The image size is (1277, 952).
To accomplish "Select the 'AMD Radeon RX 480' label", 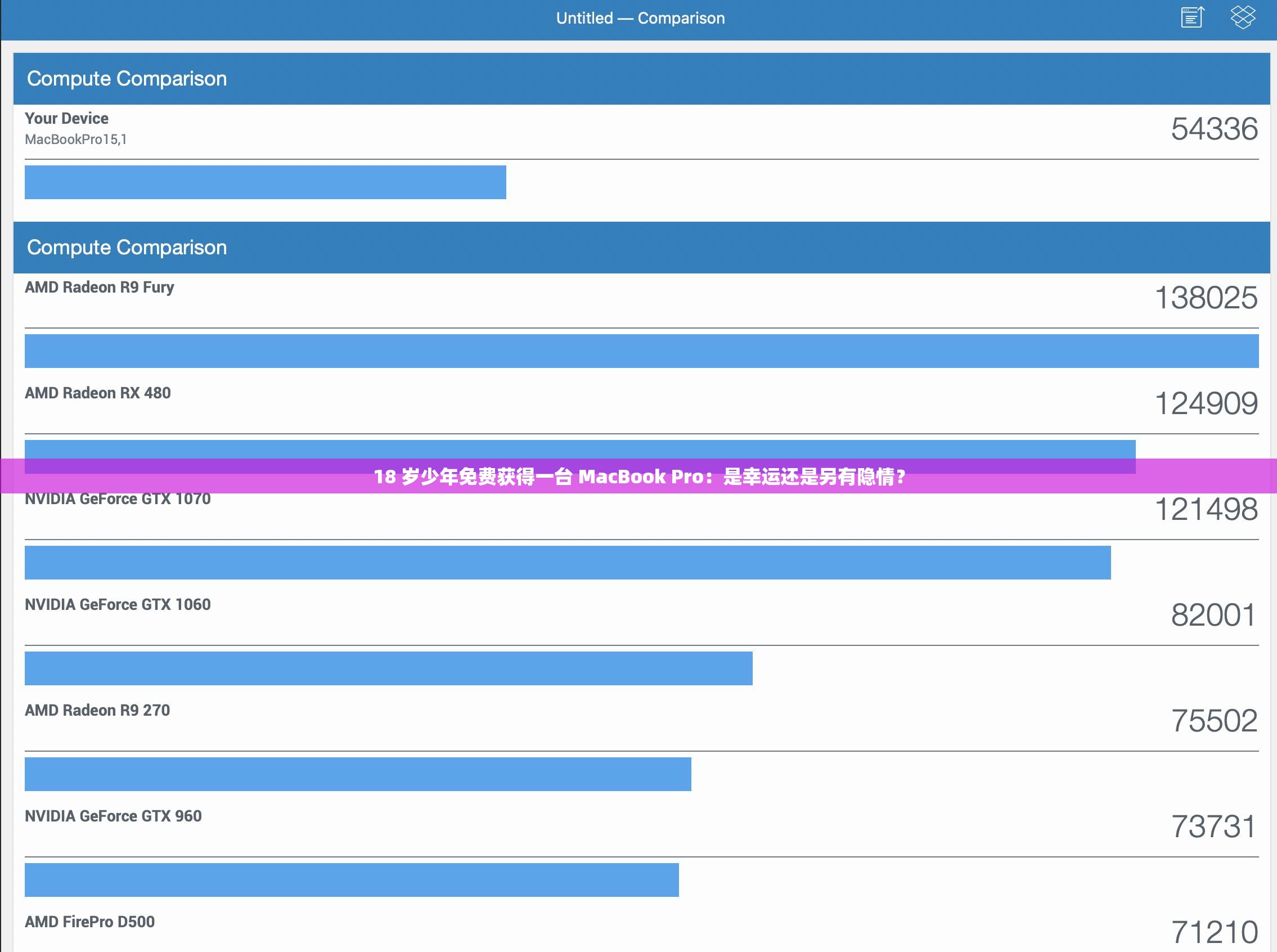I will tap(98, 393).
